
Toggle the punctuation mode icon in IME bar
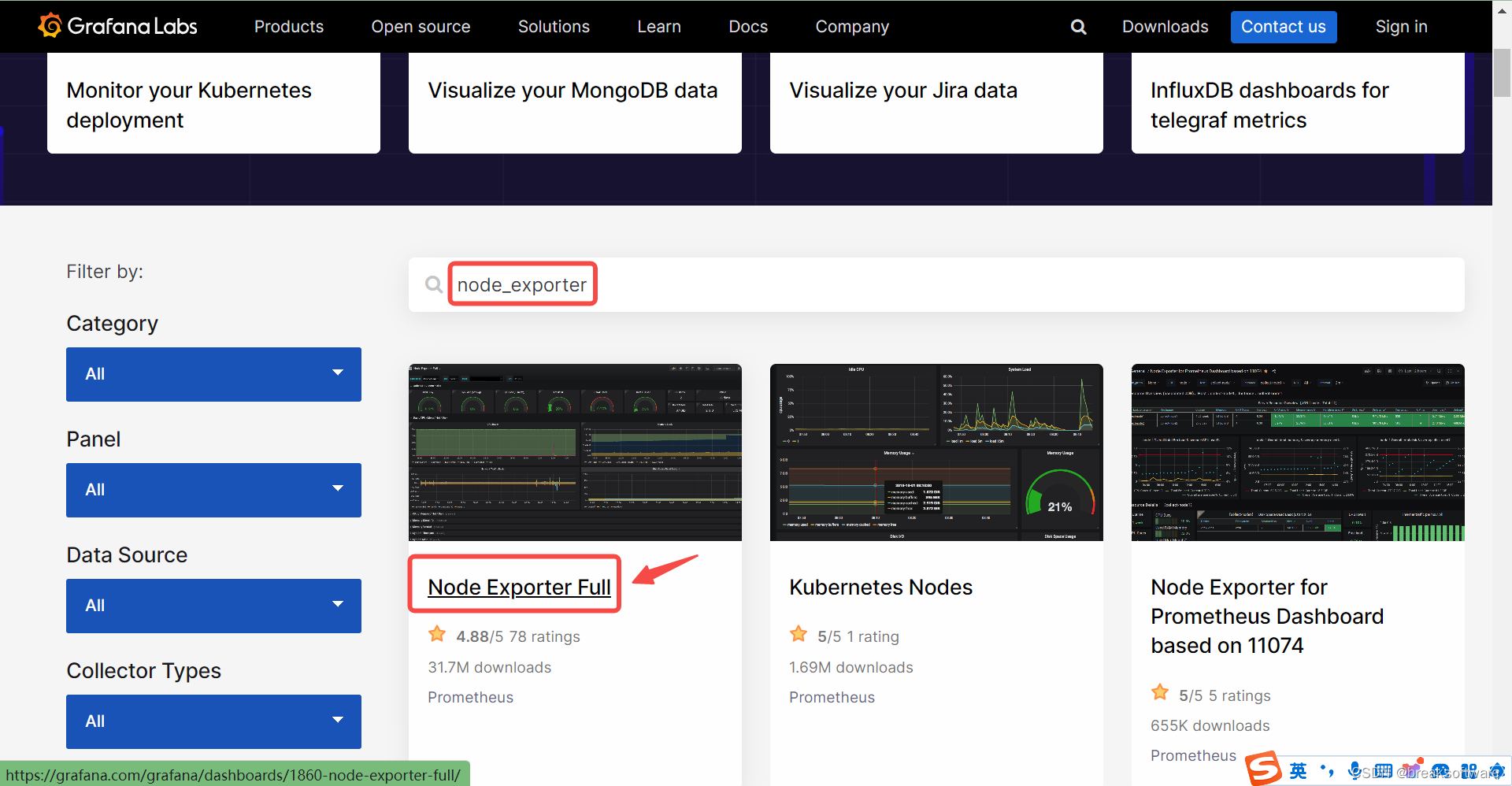pos(1327,770)
